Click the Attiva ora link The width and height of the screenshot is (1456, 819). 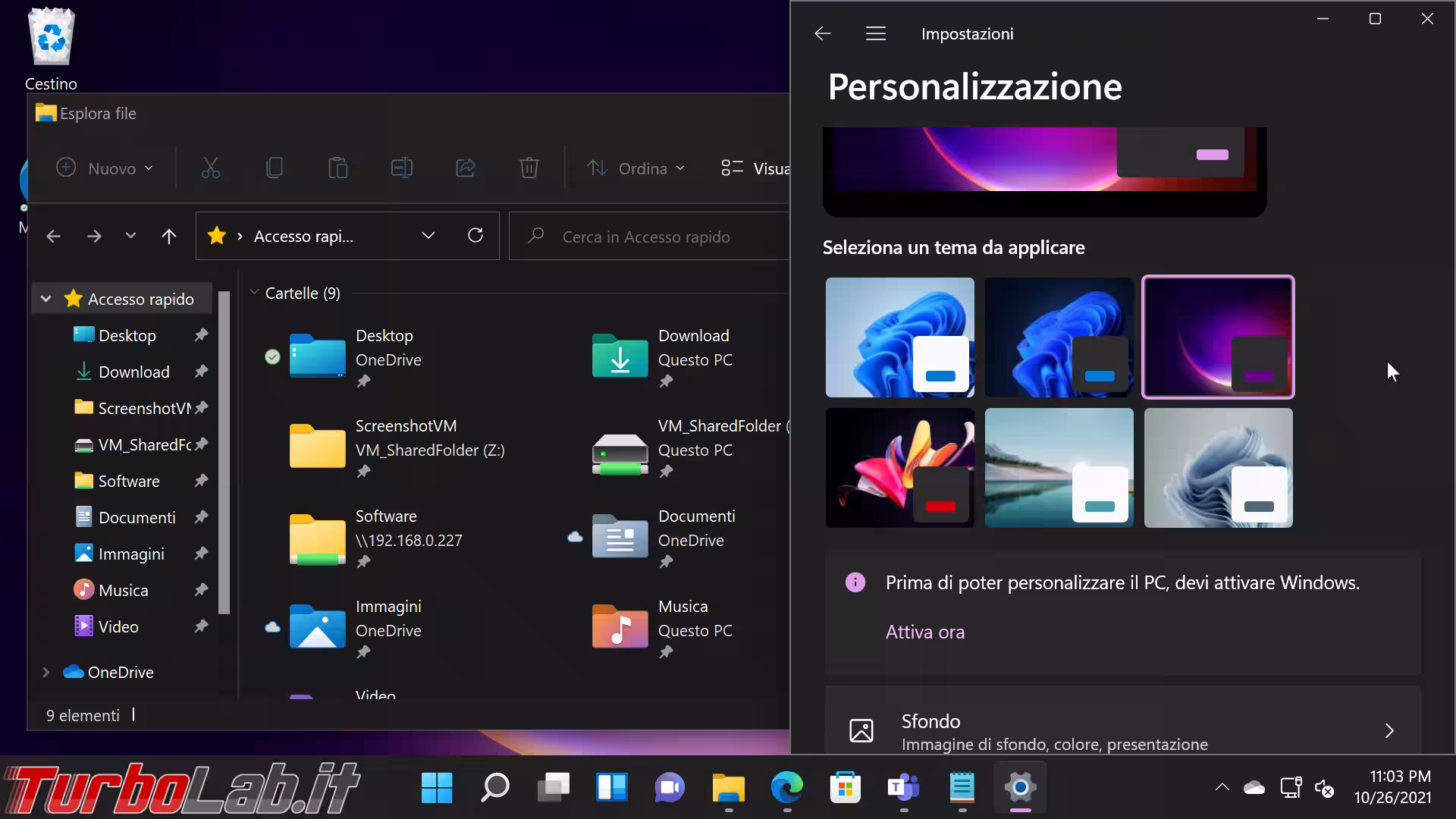coord(924,632)
